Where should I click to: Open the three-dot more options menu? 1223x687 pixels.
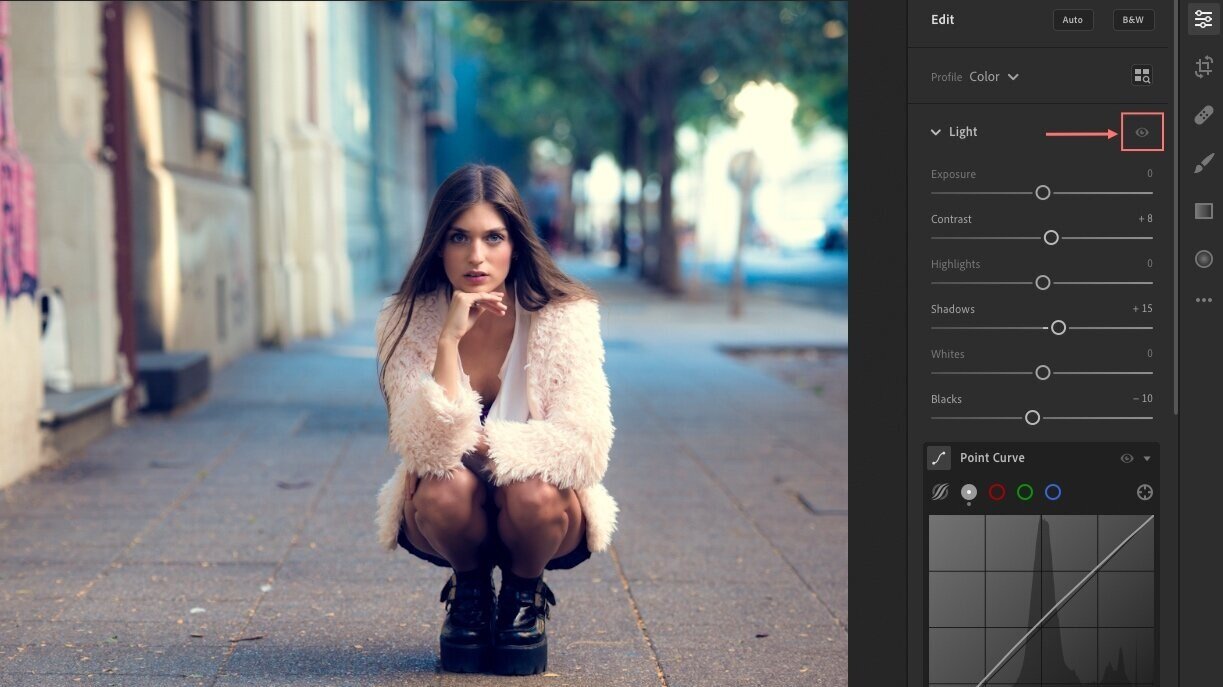[x=1203, y=300]
